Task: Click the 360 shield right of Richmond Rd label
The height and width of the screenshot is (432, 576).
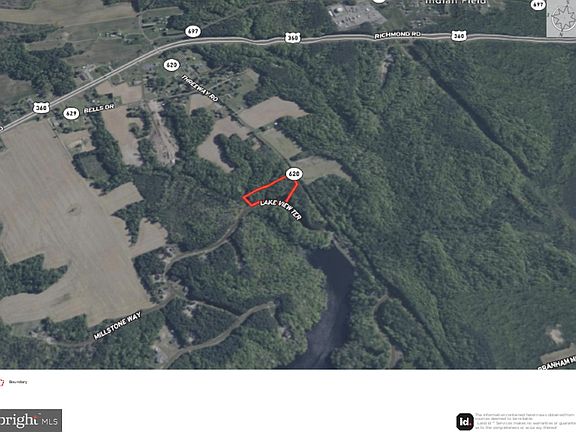Action: coord(458,36)
